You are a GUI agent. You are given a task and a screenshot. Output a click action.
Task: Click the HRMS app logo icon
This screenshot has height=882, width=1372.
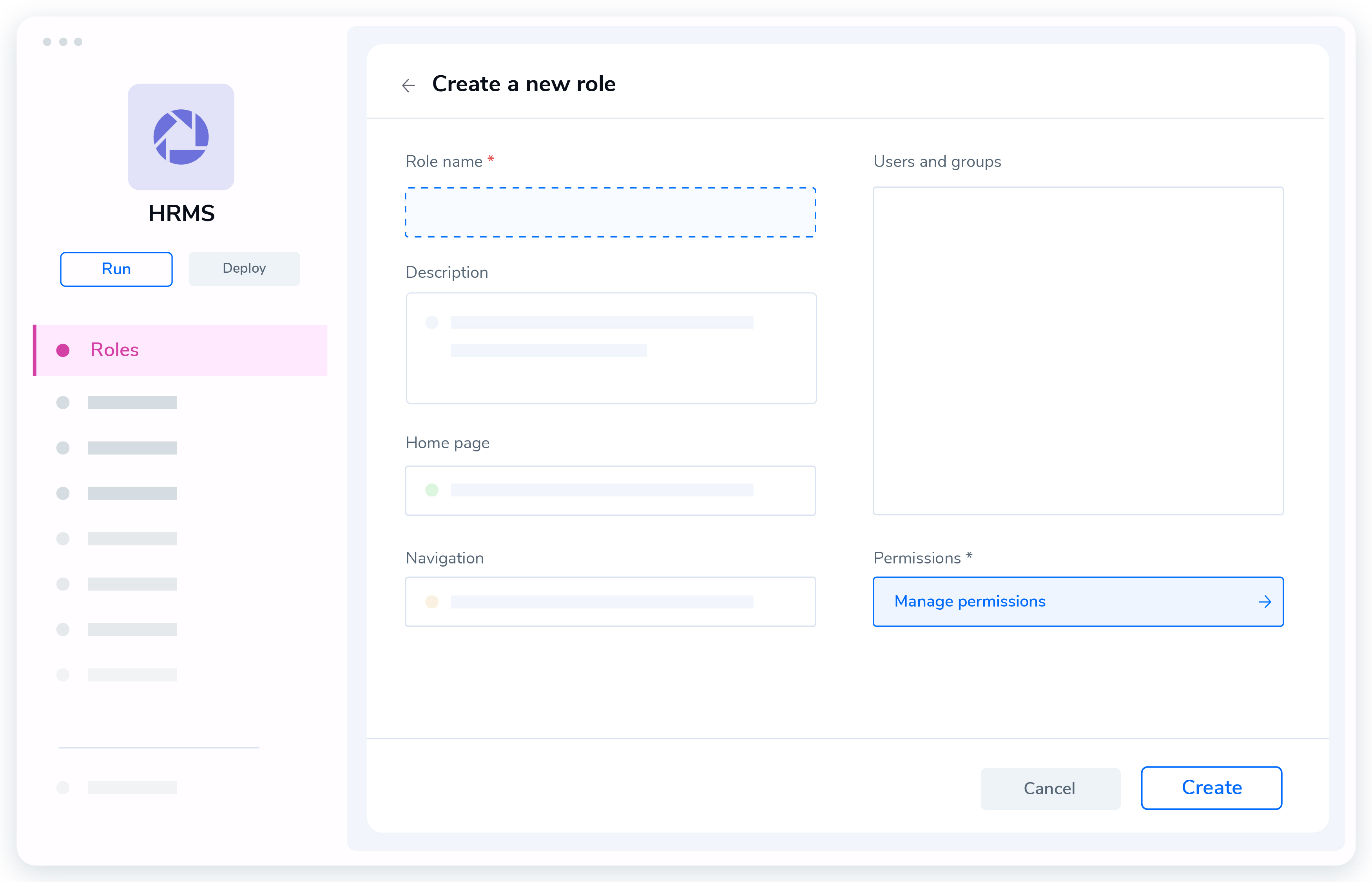180,137
